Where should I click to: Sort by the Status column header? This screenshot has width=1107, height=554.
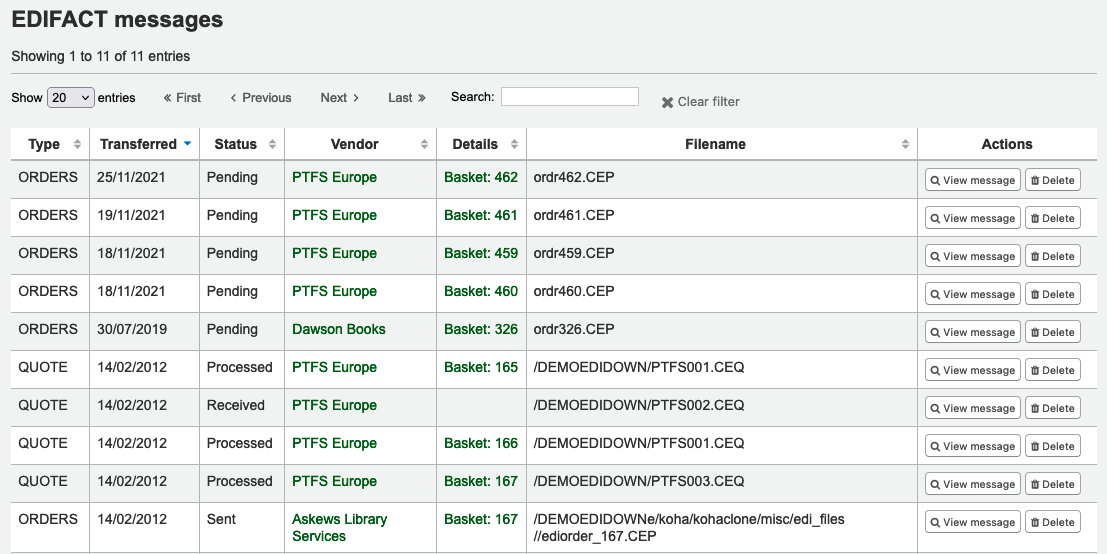click(236, 144)
